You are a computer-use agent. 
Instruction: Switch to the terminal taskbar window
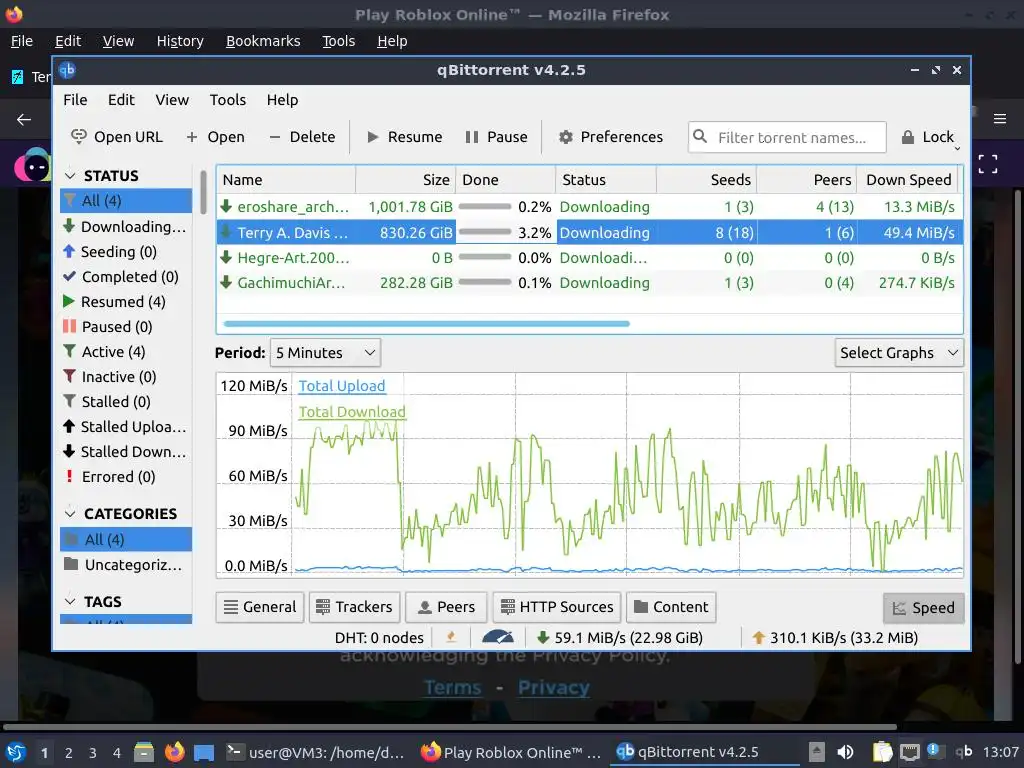click(x=315, y=752)
